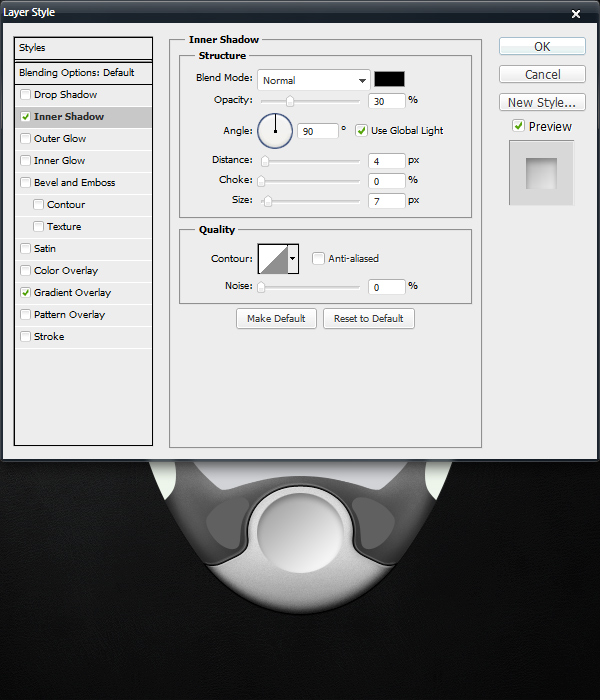Click the Choke value field
The image size is (600, 700).
pos(387,181)
